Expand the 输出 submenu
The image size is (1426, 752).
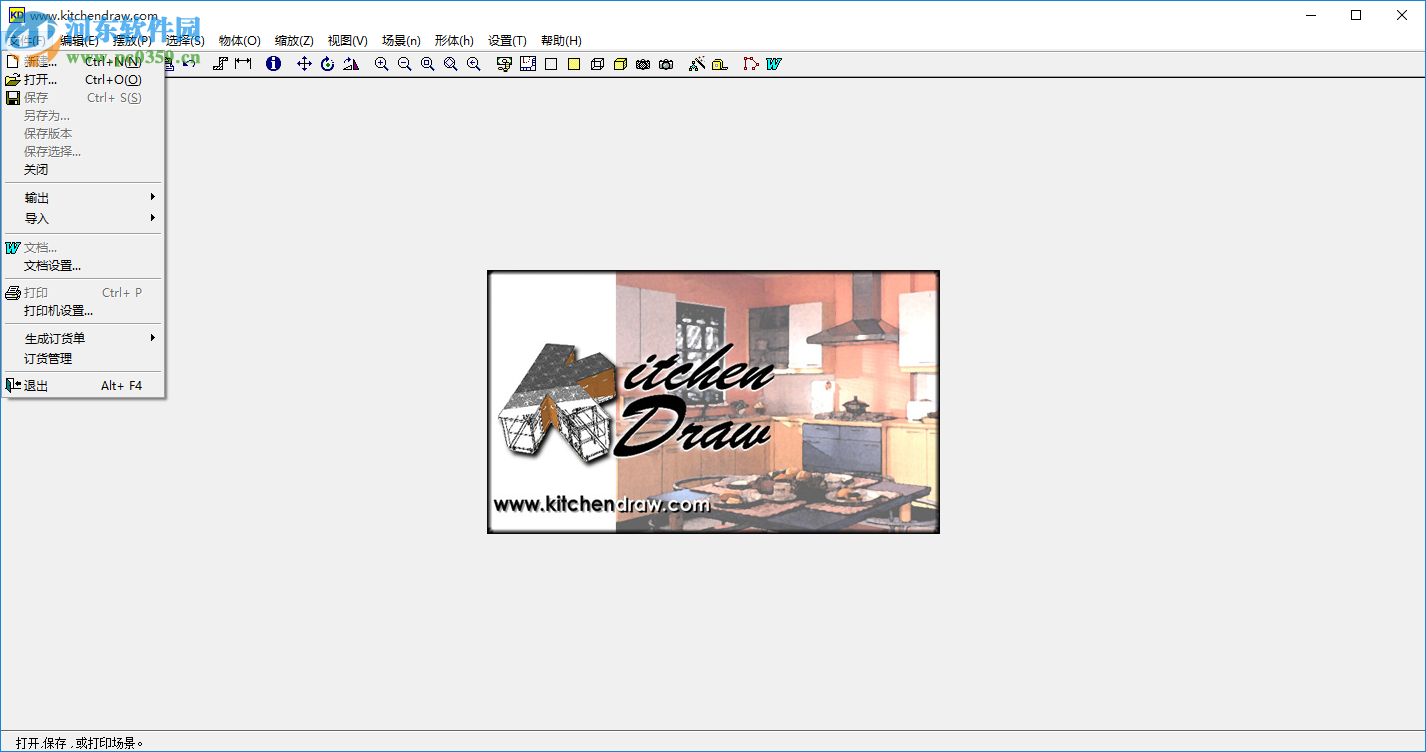coord(84,198)
